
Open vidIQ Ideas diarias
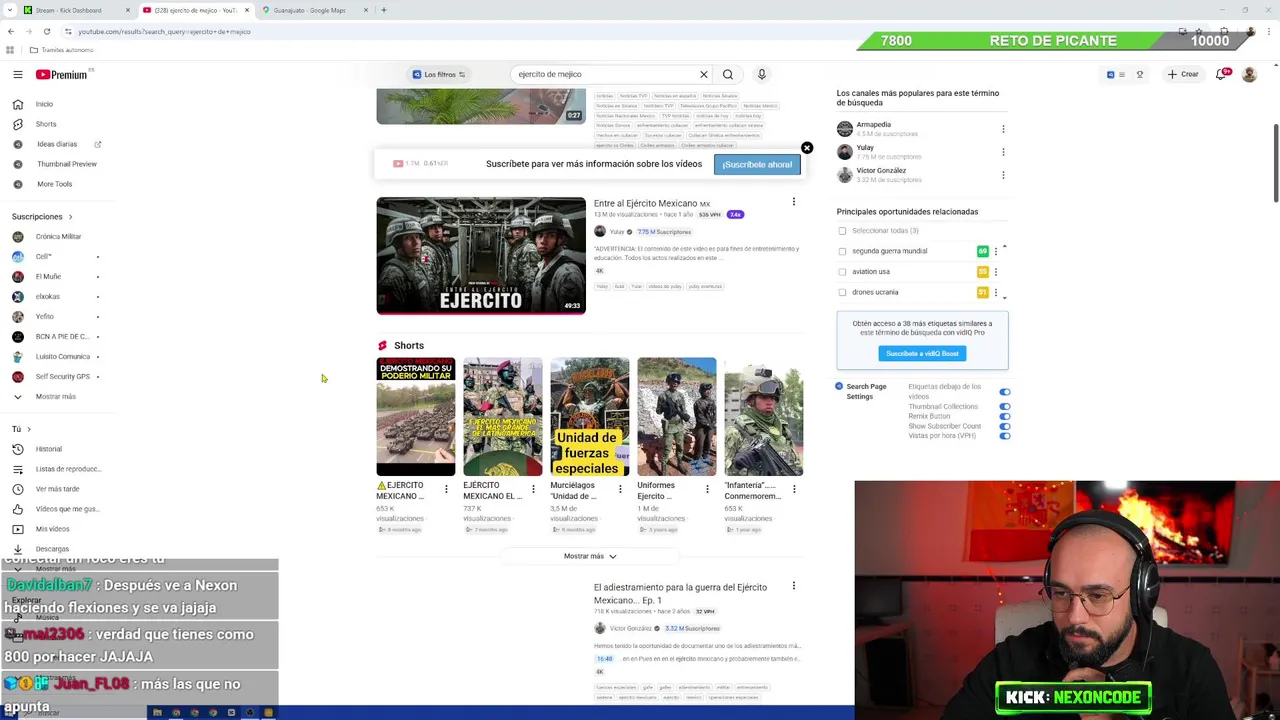click(56, 144)
